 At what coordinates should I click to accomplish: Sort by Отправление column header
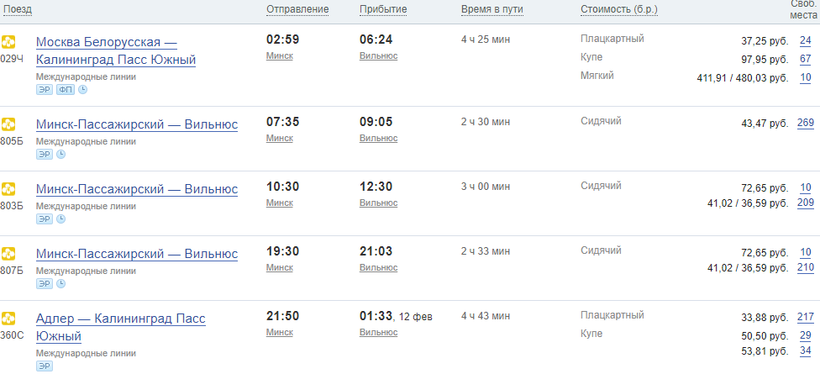coord(298,9)
